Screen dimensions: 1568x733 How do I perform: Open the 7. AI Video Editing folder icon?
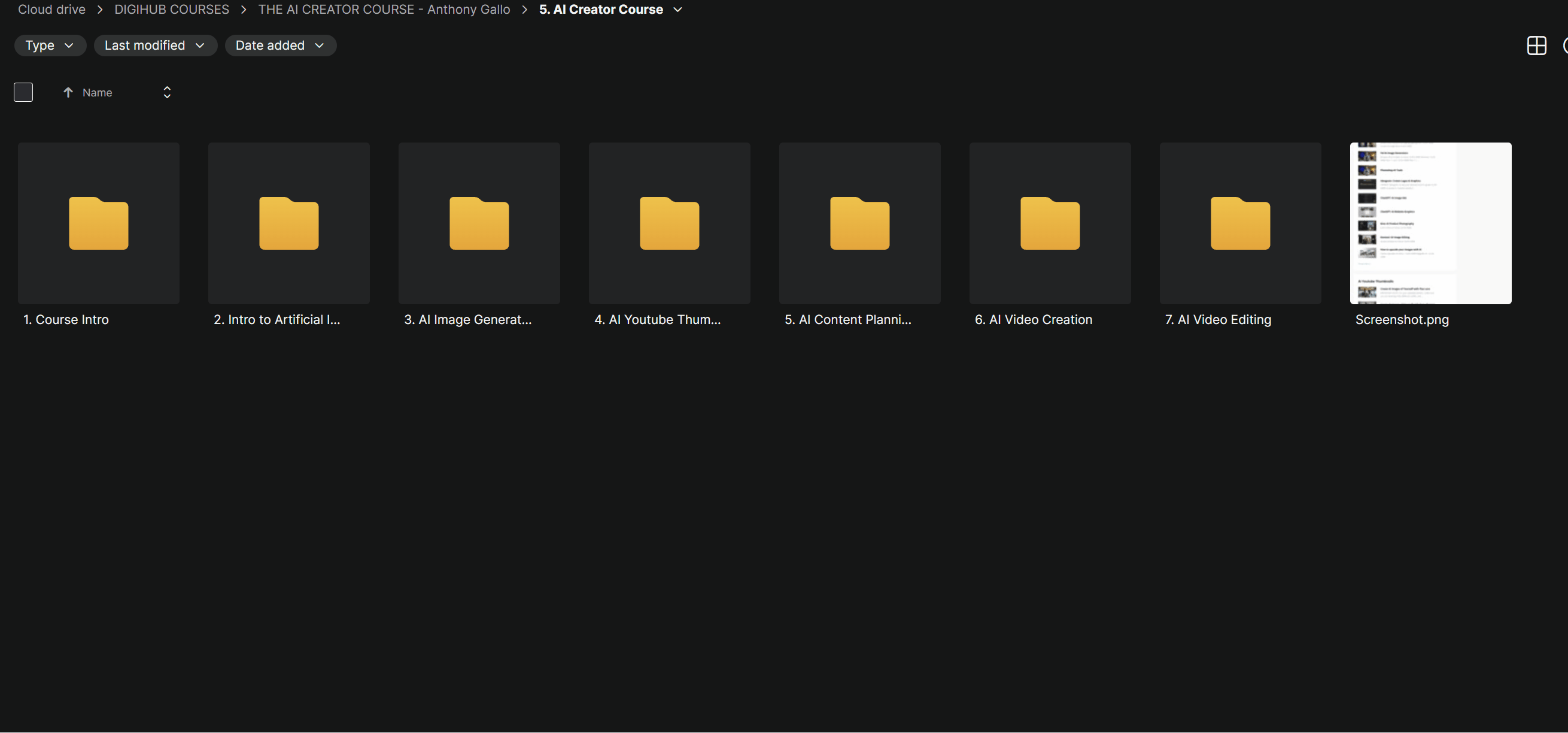1241,223
